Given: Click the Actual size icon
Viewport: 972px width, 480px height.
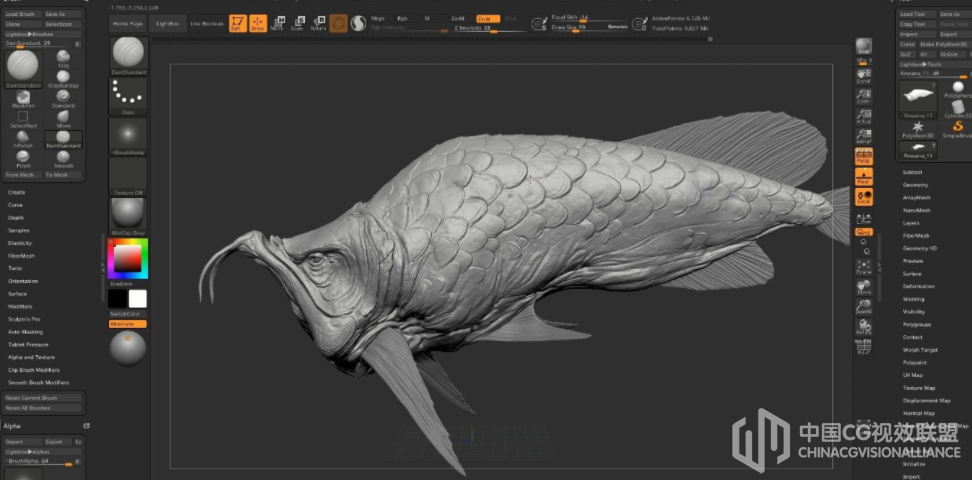Looking at the screenshot, I should tap(864, 117).
